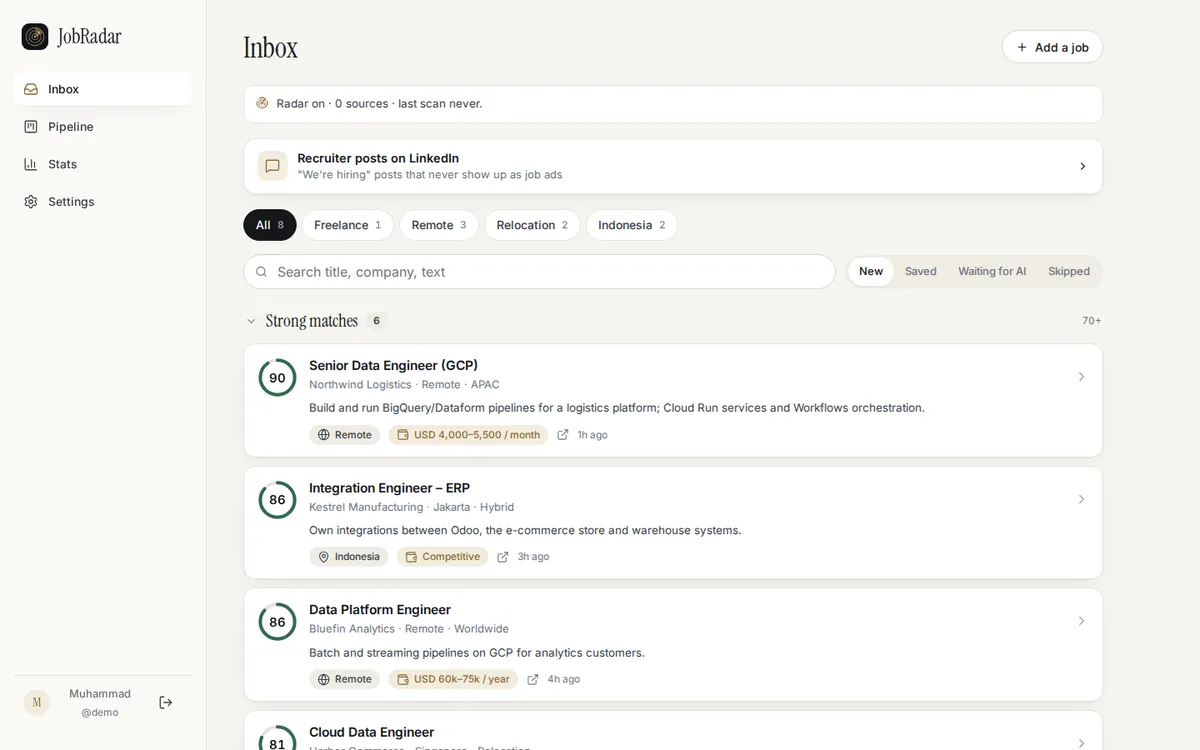Click the radar status icon
Viewport: 1200px width, 750px height.
click(x=262, y=103)
